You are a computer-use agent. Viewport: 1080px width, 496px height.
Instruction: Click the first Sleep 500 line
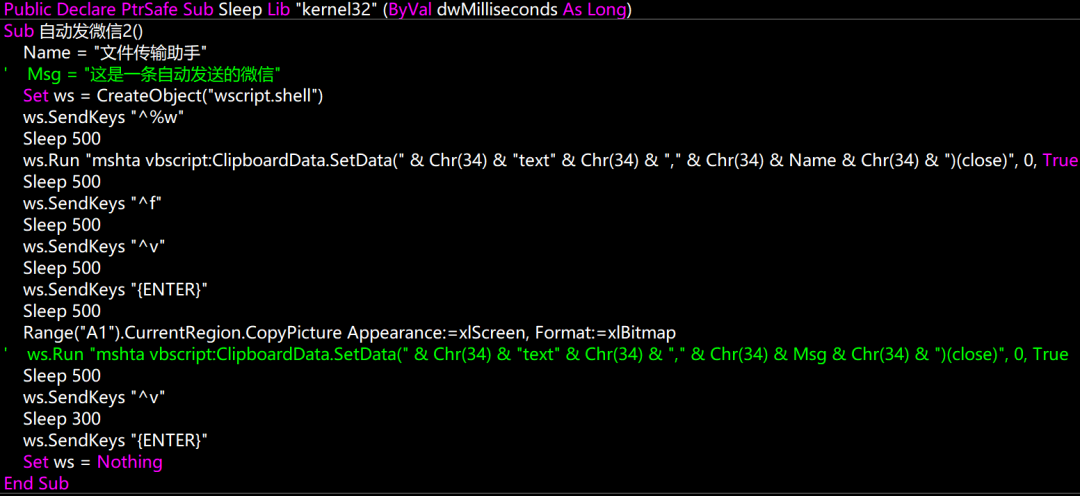tap(61, 139)
